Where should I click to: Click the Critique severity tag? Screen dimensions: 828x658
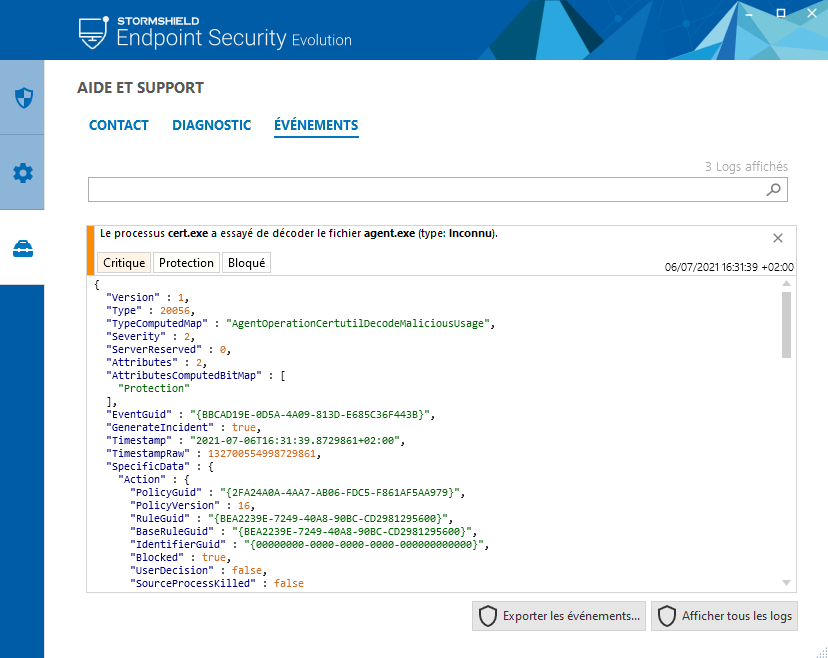tap(124, 262)
